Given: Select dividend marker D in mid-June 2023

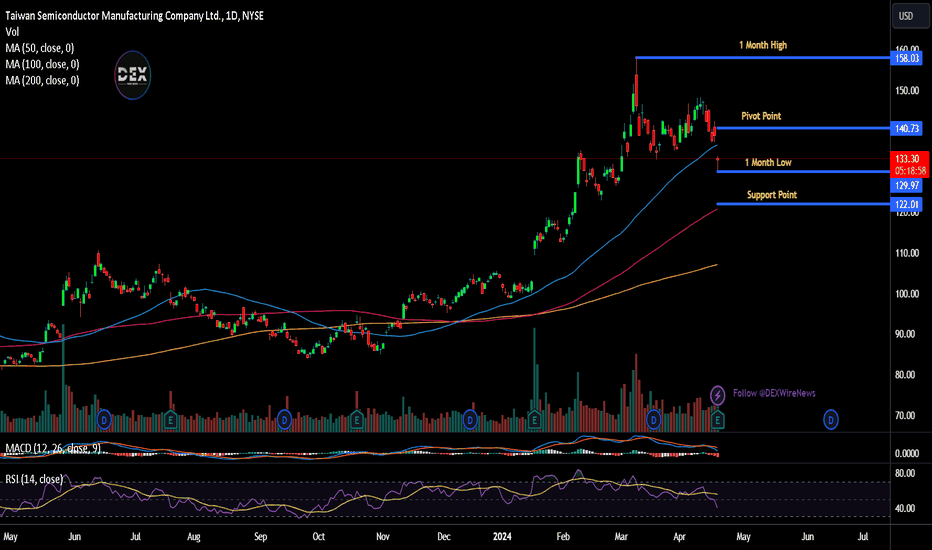Looking at the screenshot, I should click(104, 420).
